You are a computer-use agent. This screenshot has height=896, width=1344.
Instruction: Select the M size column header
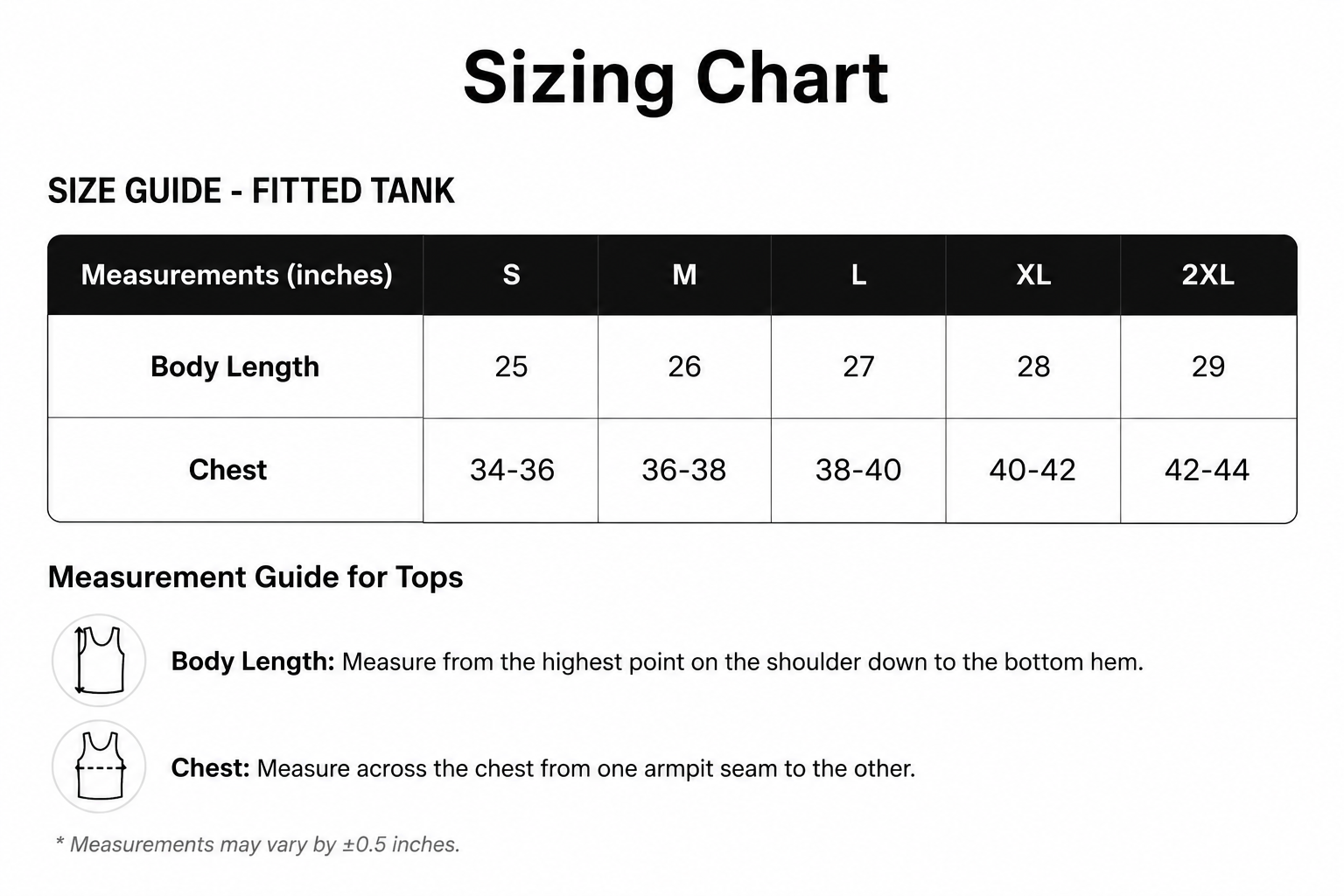(x=684, y=275)
